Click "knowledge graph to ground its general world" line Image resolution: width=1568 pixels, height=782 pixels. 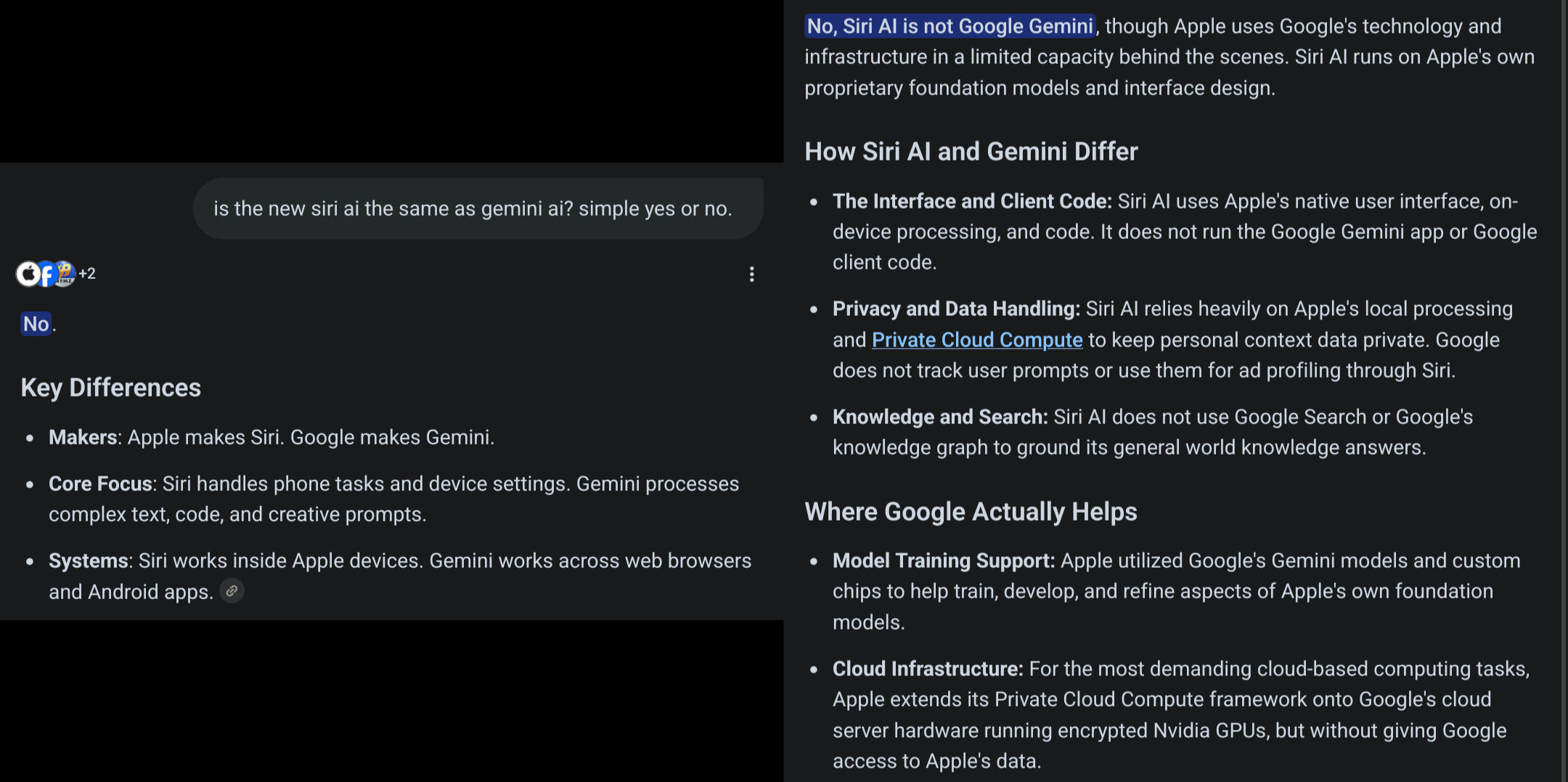point(1129,447)
